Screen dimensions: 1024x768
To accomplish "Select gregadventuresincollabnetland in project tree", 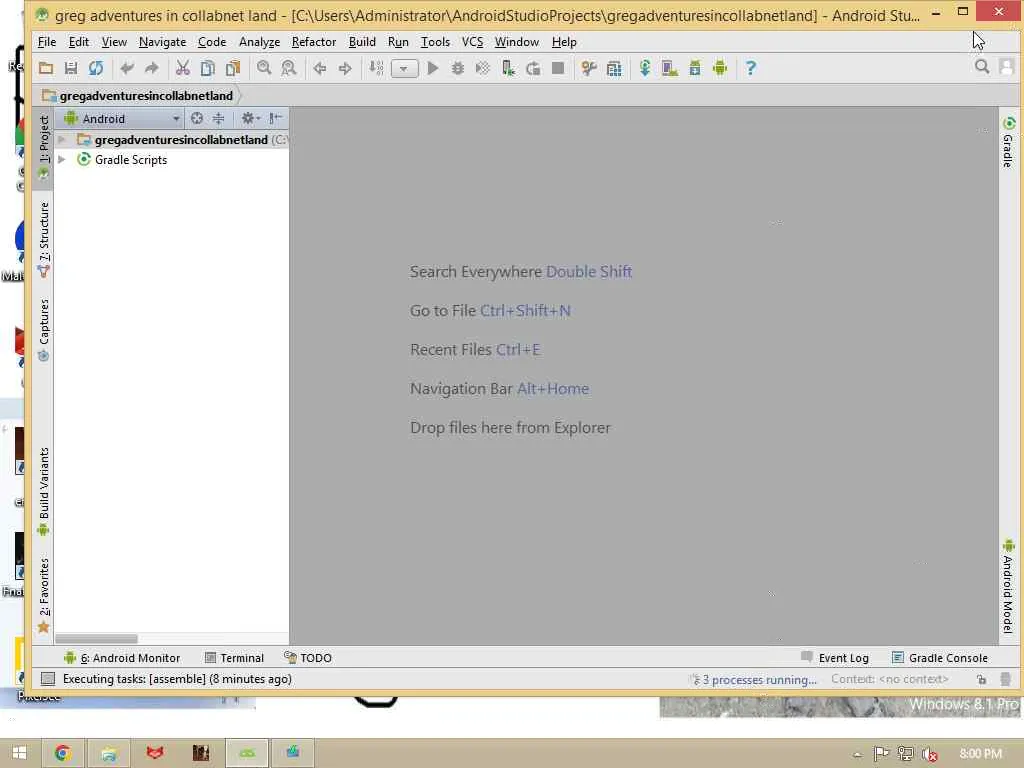I will [181, 140].
